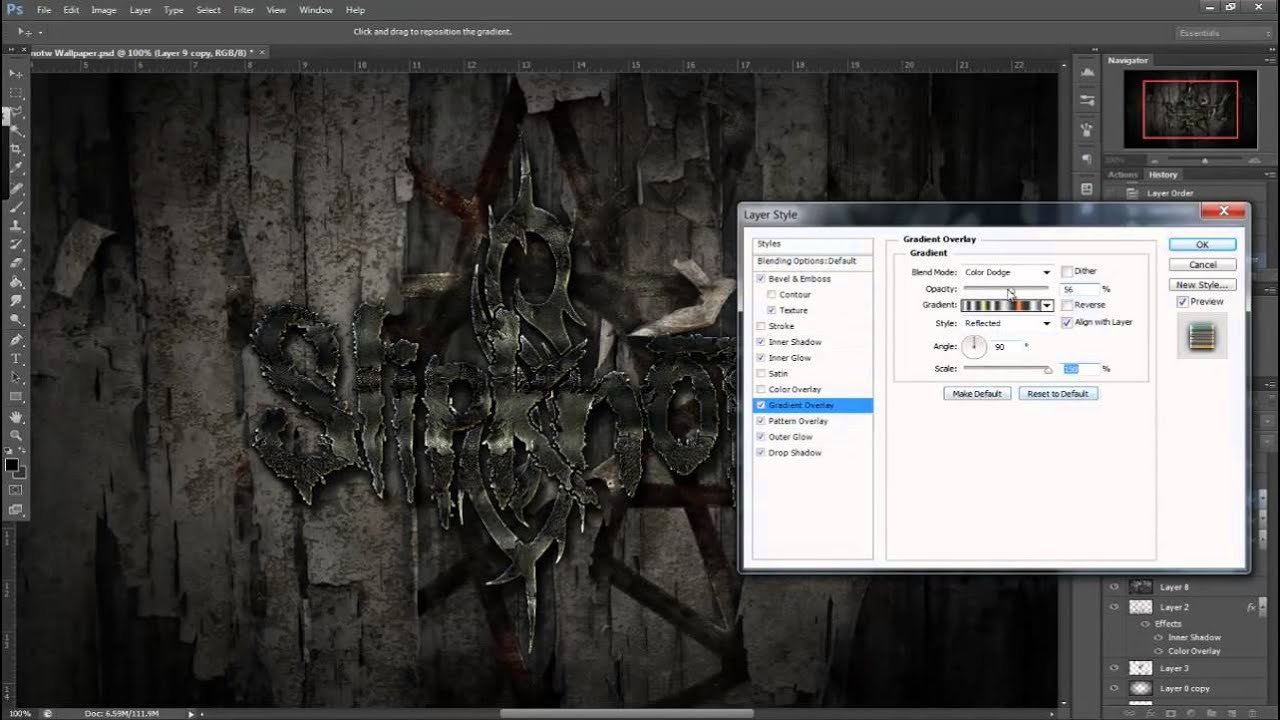Click the New Style... button

tap(1202, 285)
